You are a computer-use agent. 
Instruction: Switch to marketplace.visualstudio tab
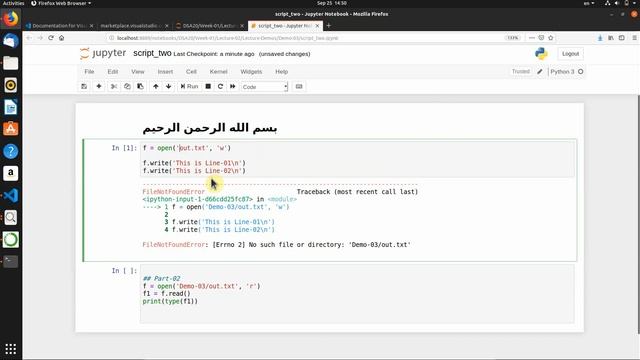click(x=133, y=26)
